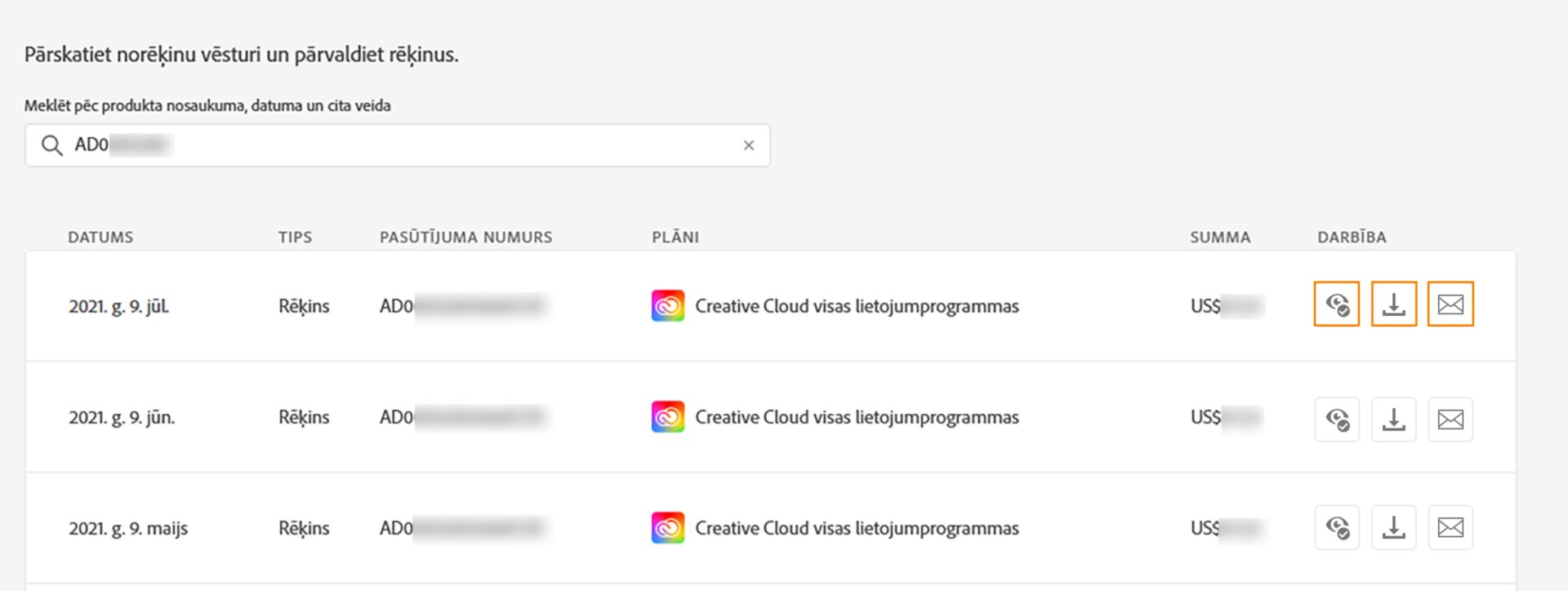Click the US$ amount in 9. maijs row

click(x=1227, y=528)
